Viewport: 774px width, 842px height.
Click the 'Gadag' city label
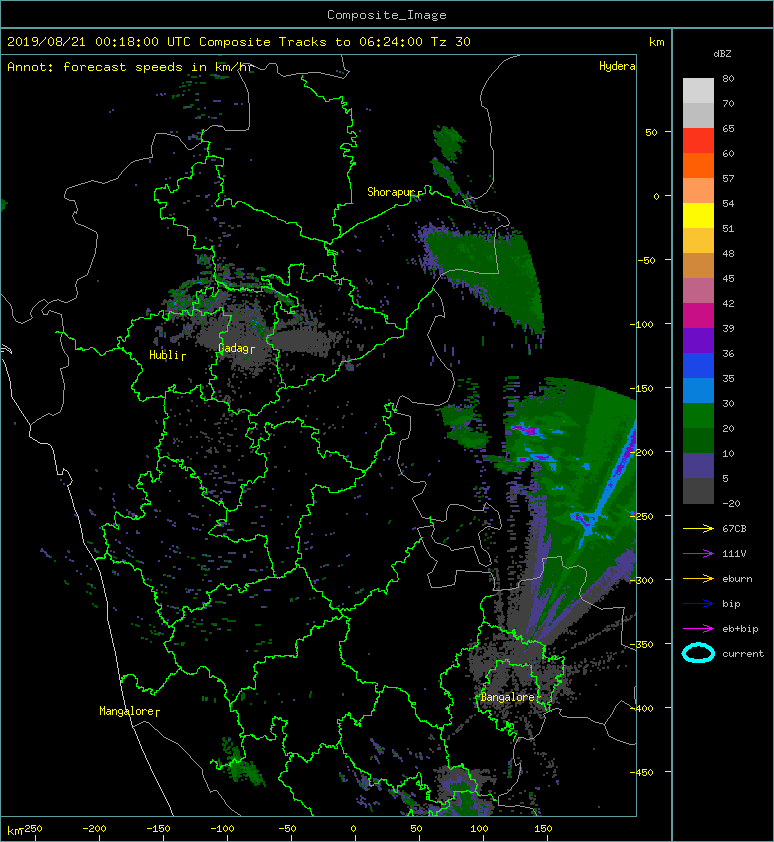pyautogui.click(x=233, y=349)
